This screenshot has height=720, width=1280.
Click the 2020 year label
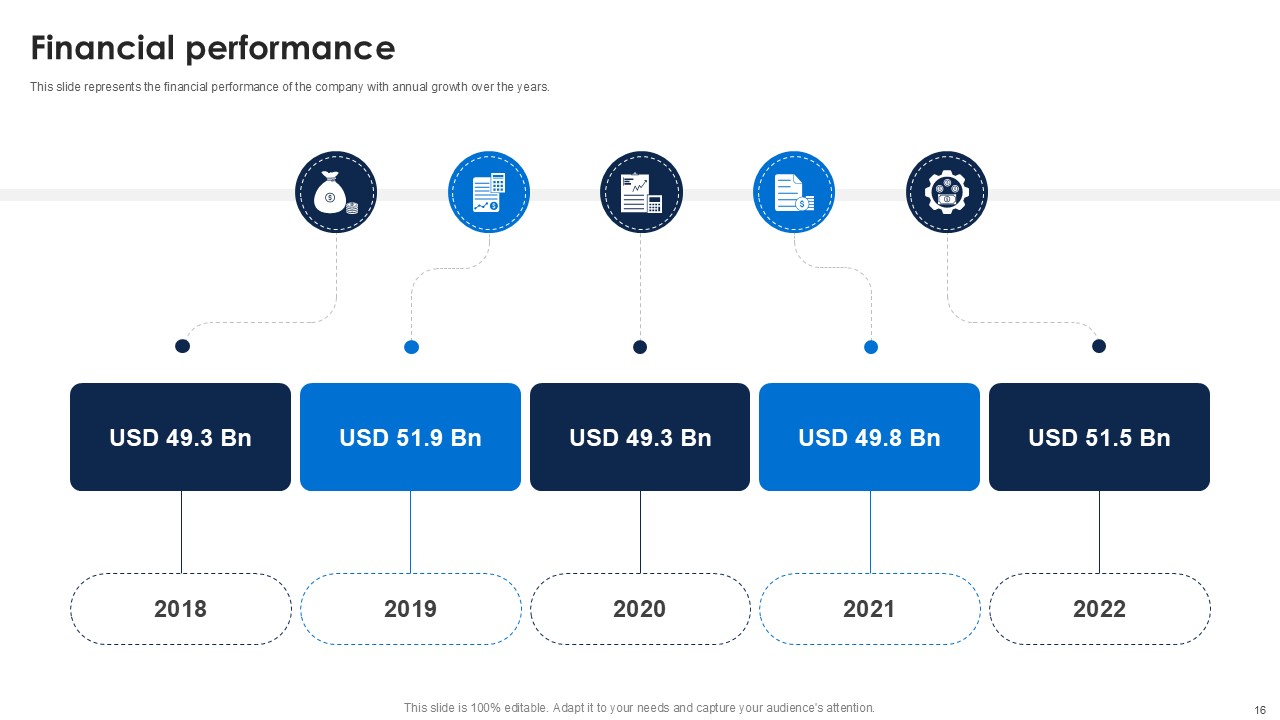(x=640, y=609)
